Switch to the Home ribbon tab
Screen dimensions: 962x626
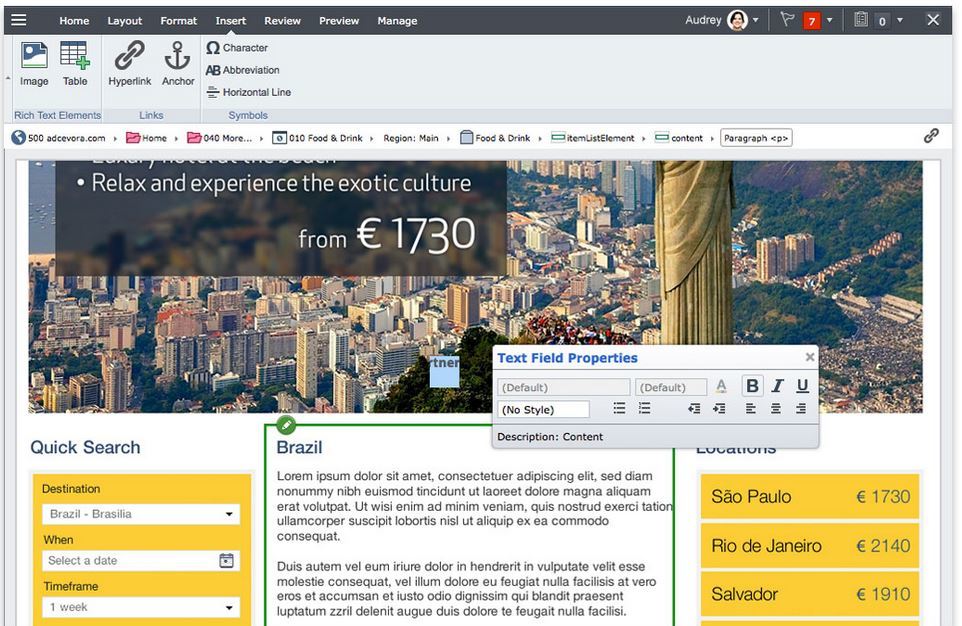click(x=74, y=21)
